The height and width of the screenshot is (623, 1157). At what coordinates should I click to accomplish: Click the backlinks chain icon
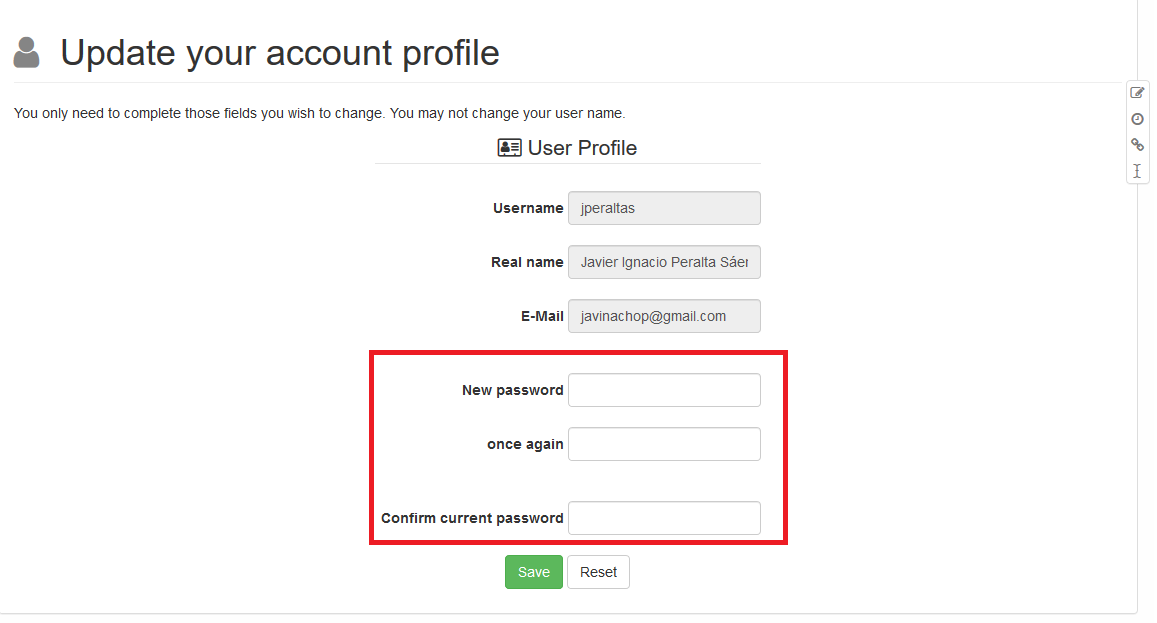(1137, 145)
